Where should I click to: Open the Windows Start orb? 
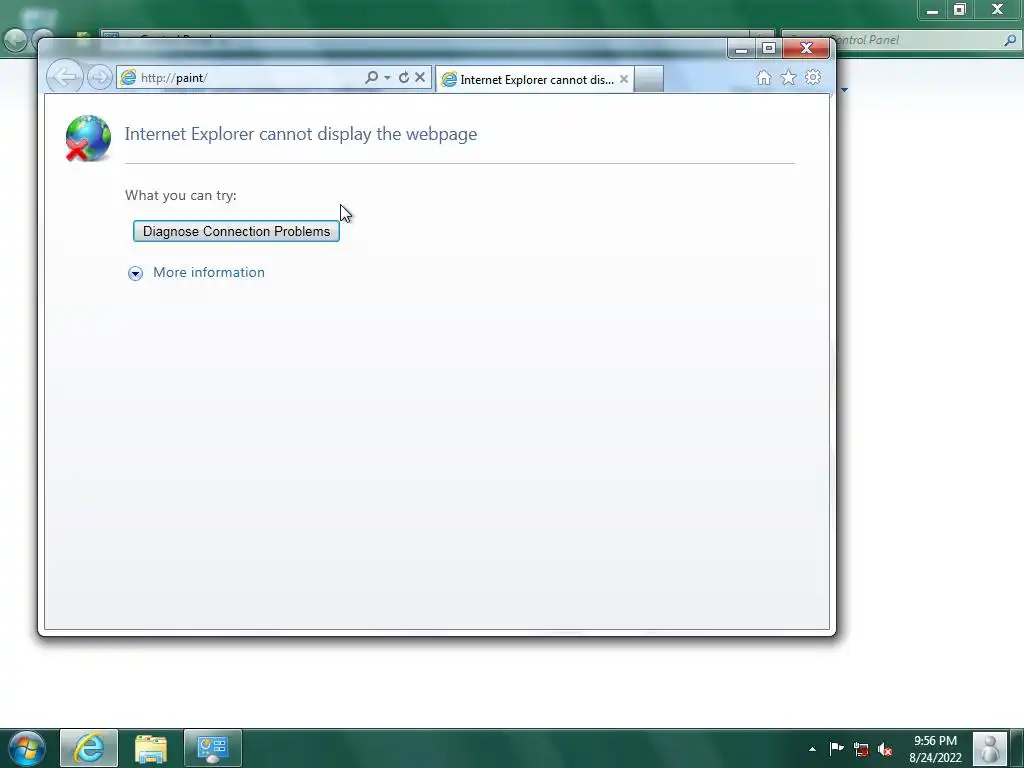(x=27, y=748)
